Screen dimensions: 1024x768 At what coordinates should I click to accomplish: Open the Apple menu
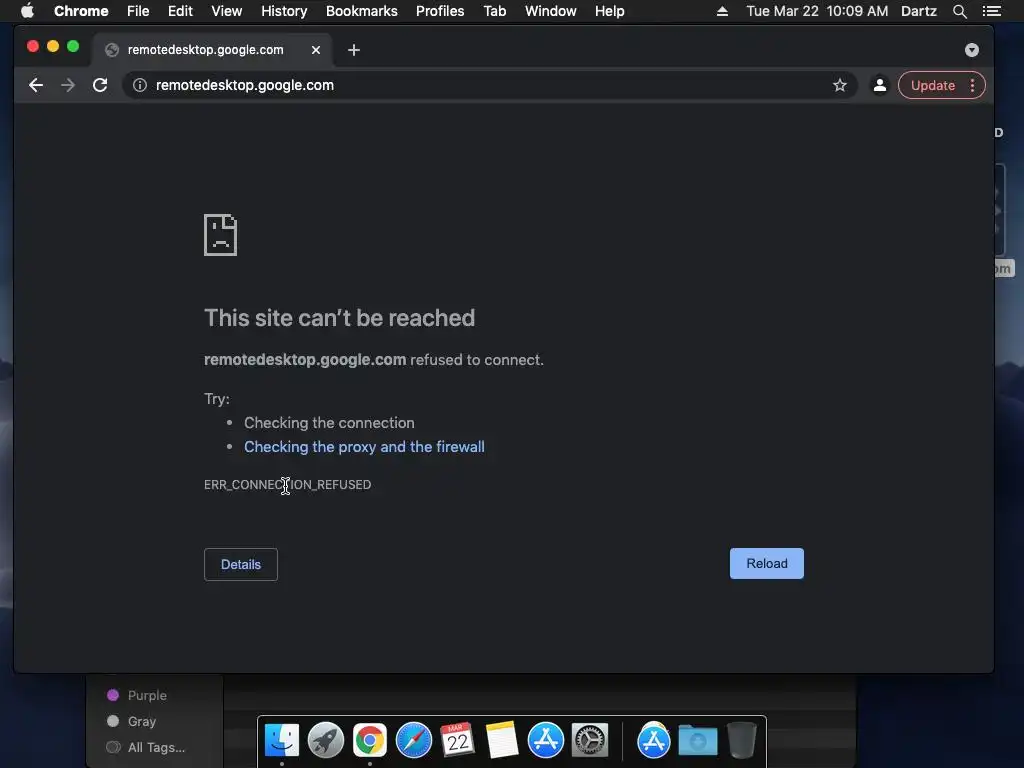27,11
